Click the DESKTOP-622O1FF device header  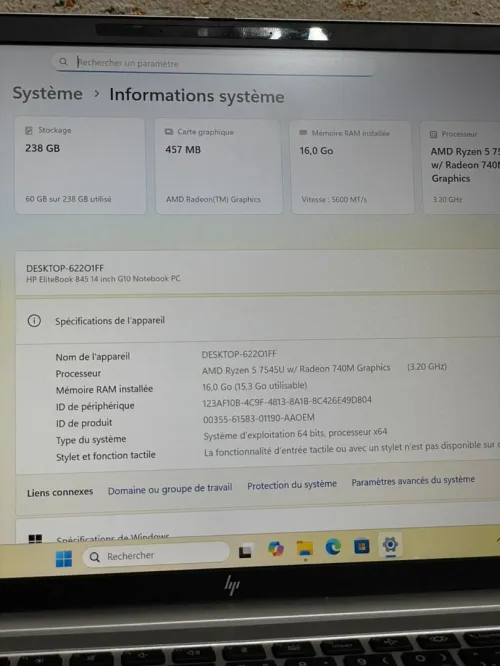(257, 272)
